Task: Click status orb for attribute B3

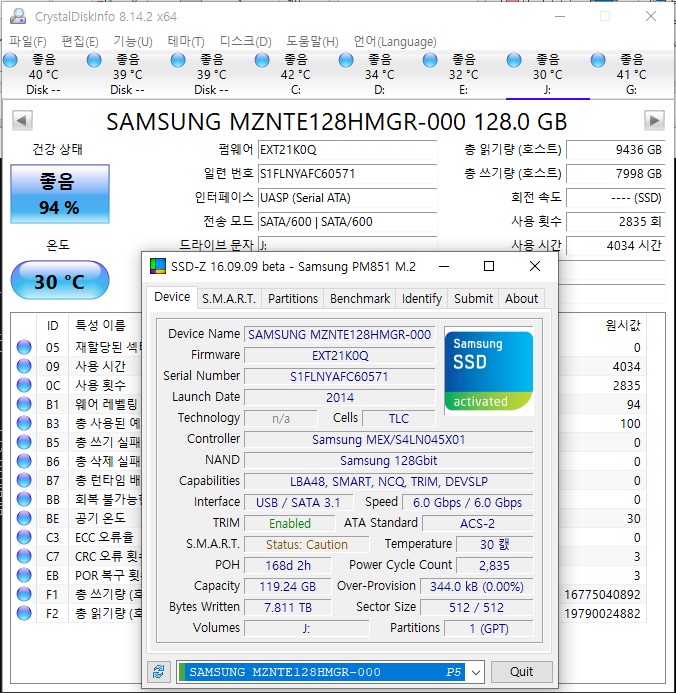Action: pos(24,423)
